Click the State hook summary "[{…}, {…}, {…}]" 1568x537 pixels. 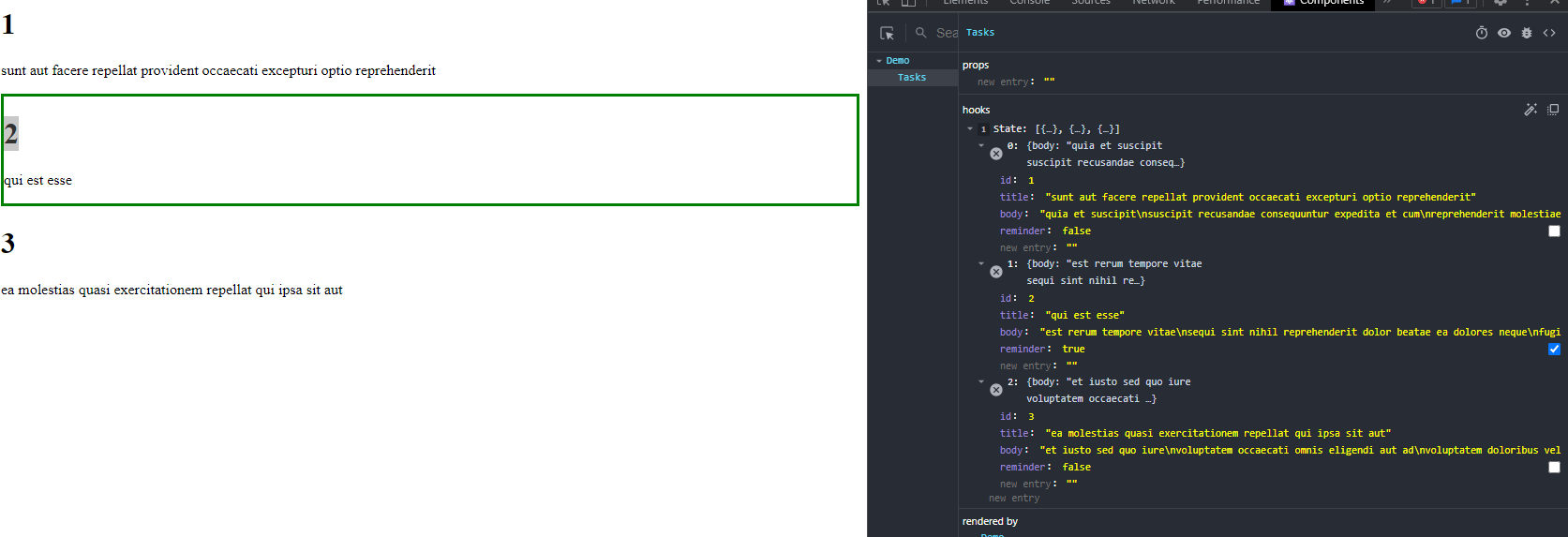click(x=1077, y=129)
